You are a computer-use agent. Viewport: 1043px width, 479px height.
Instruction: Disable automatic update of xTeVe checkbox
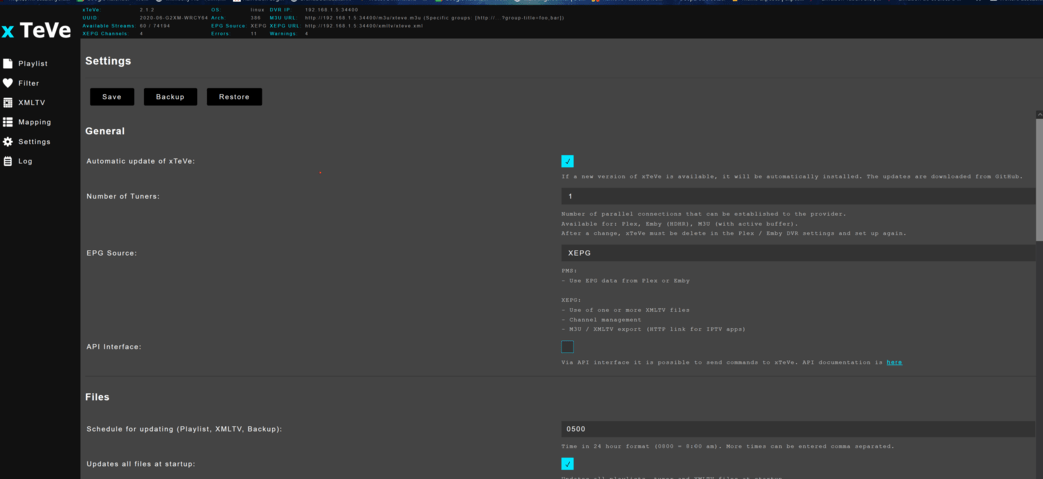(567, 161)
